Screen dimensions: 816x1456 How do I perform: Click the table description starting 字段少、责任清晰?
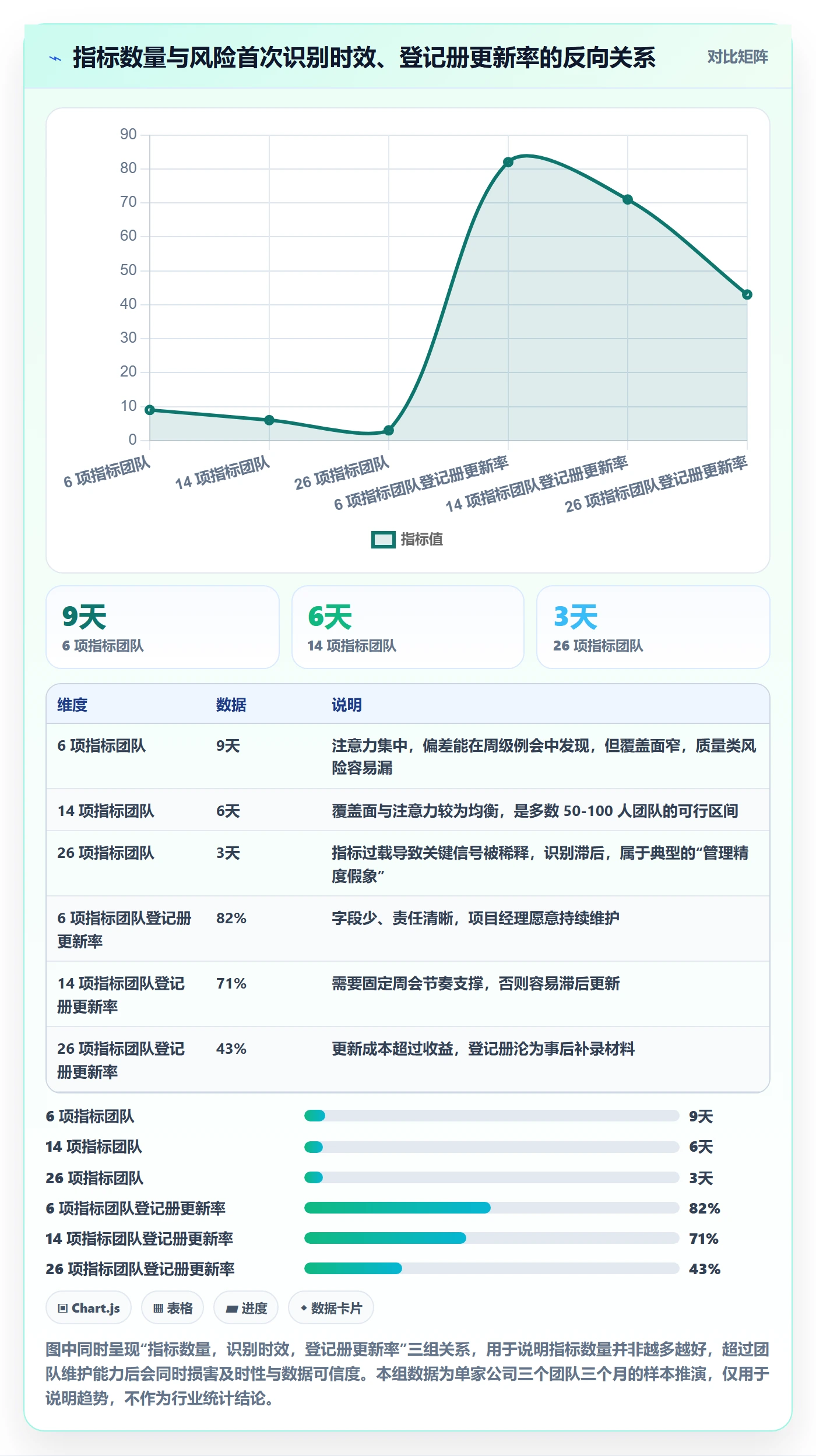[476, 918]
